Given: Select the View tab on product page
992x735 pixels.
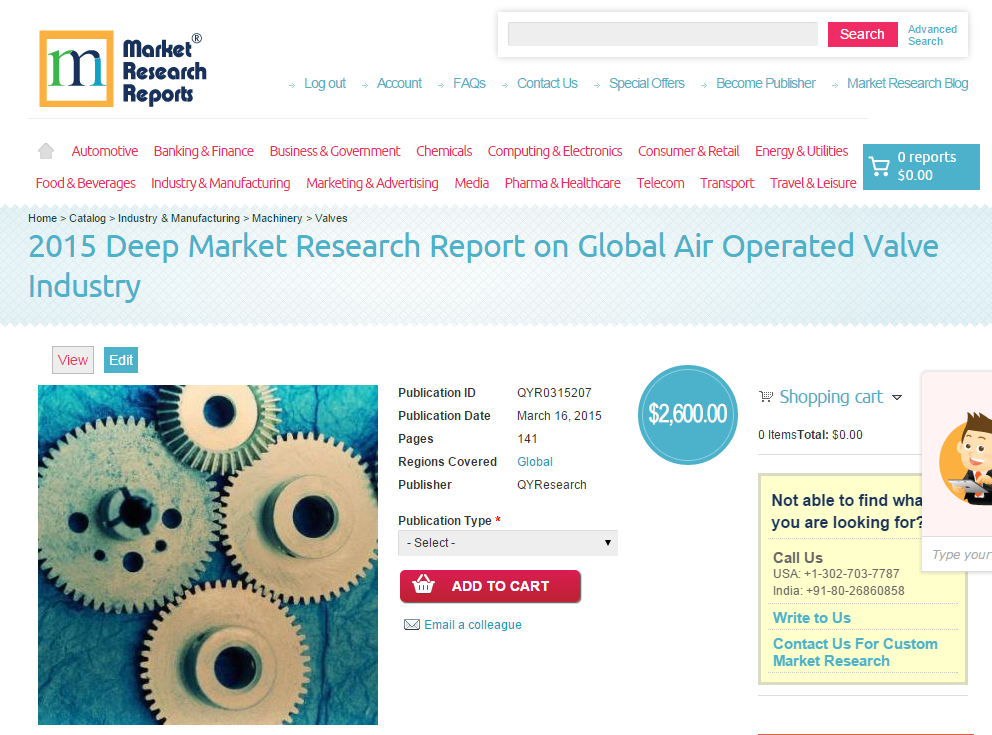Looking at the screenshot, I should tap(72, 359).
